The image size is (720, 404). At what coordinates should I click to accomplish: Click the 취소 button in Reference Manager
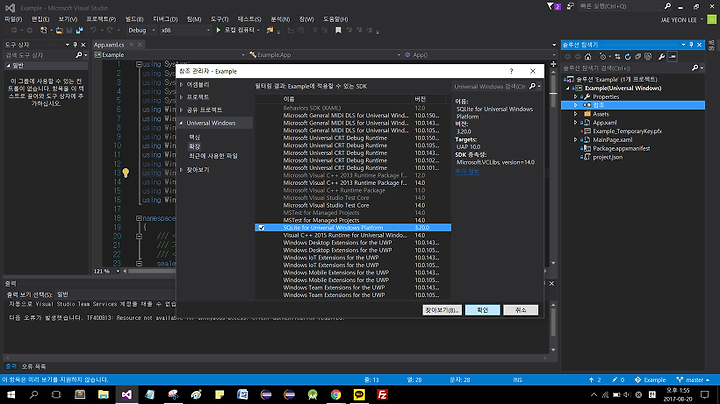[x=520, y=310]
